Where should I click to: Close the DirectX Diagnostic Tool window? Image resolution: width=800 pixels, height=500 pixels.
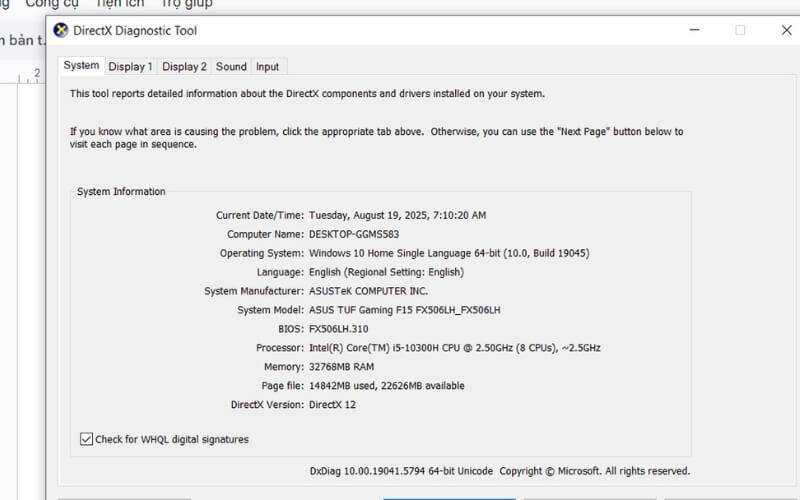click(786, 30)
